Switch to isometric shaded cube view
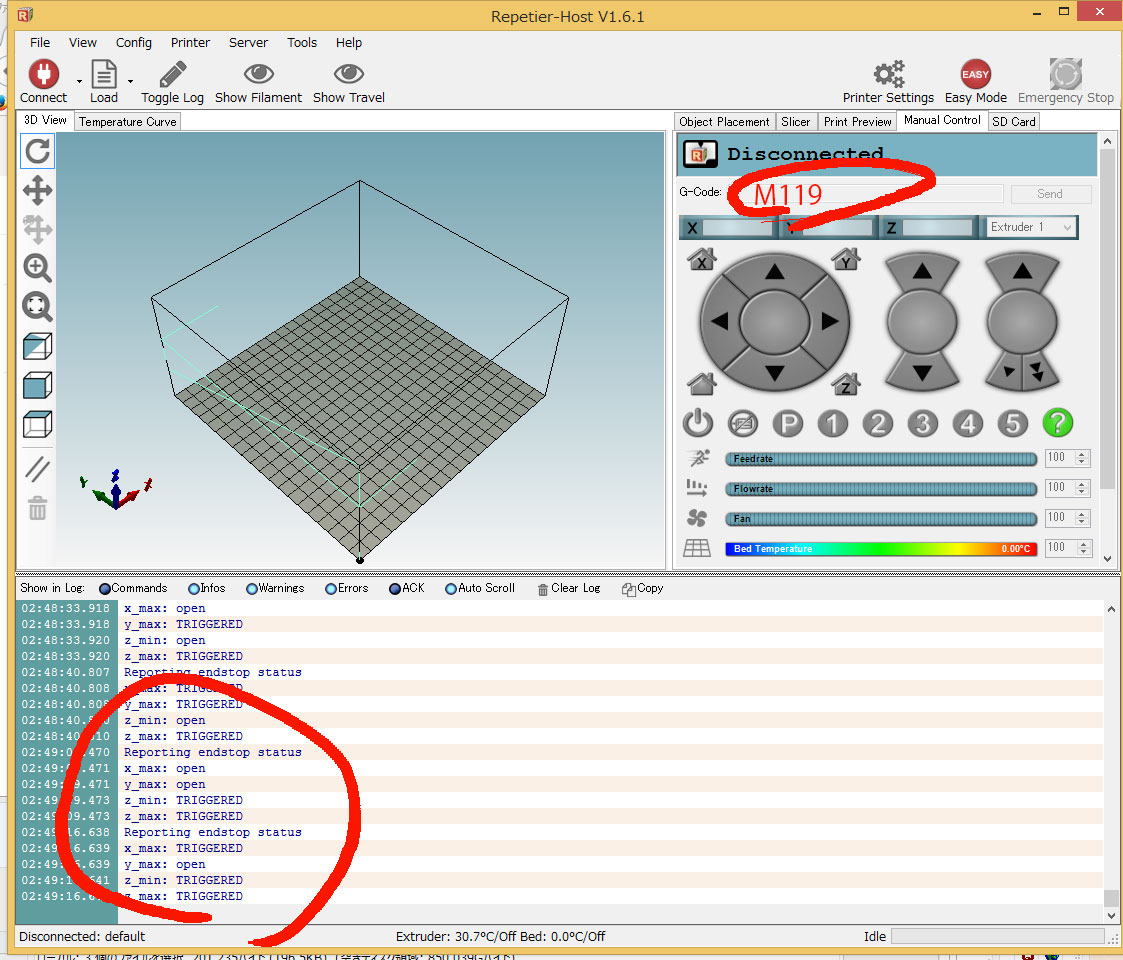Image resolution: width=1123 pixels, height=960 pixels. [37, 346]
